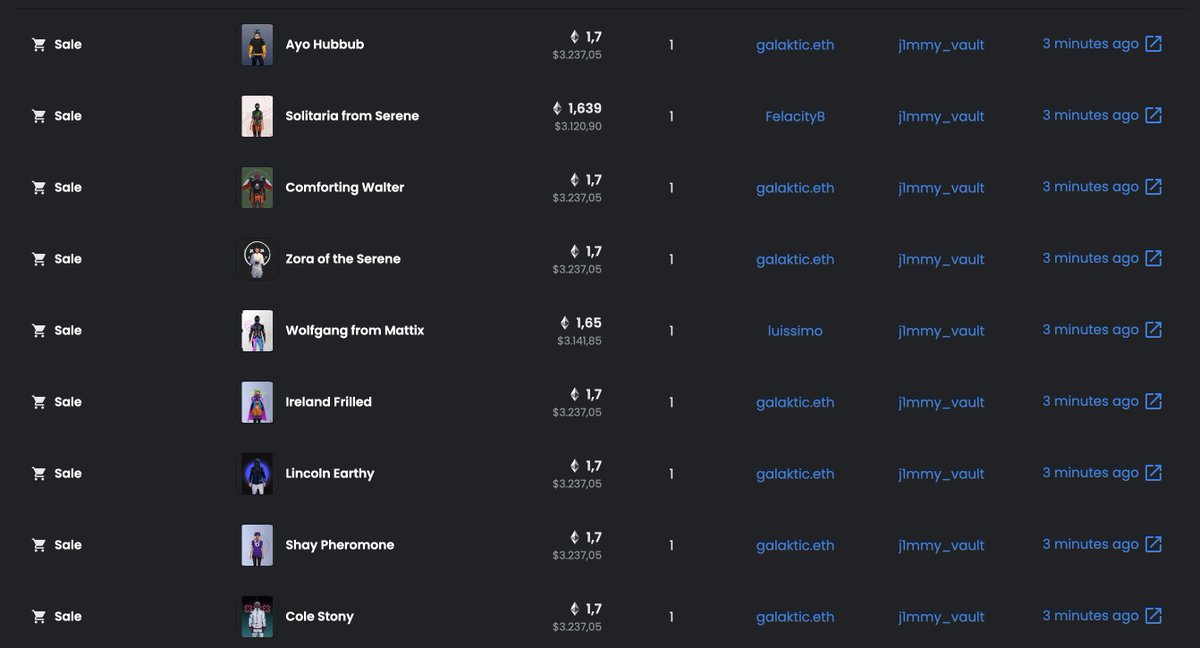This screenshot has width=1200, height=648.
Task: Click the cart icon in Ireland Frilled row
Action: tap(39, 402)
